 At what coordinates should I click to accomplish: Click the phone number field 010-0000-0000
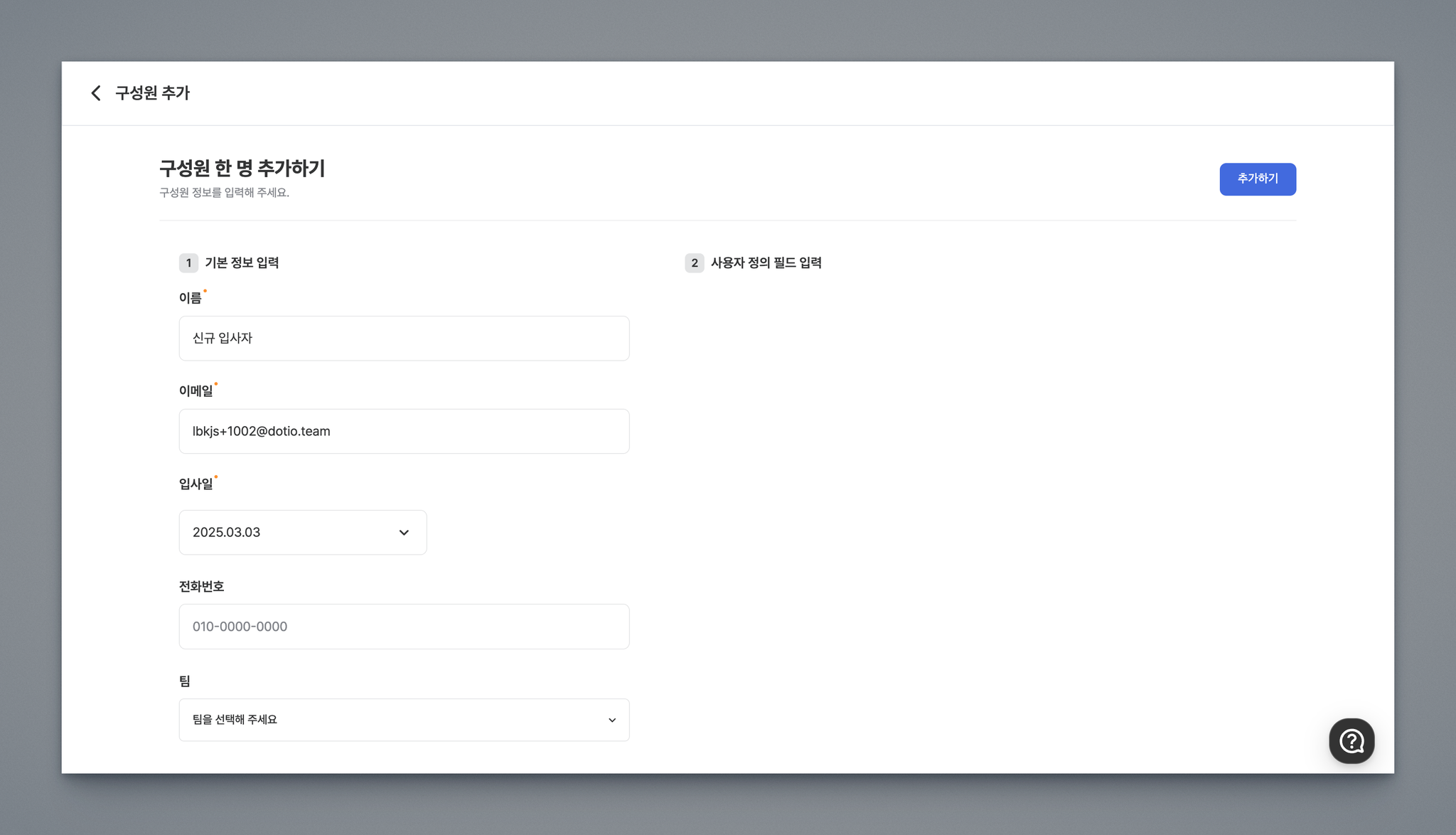click(404, 627)
